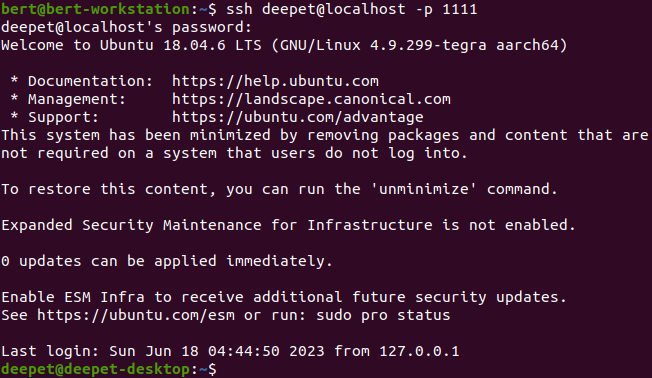Image resolution: width=652 pixels, height=378 pixels.
Task: Click the landscape.canonical.com management URL
Action: click(x=311, y=99)
